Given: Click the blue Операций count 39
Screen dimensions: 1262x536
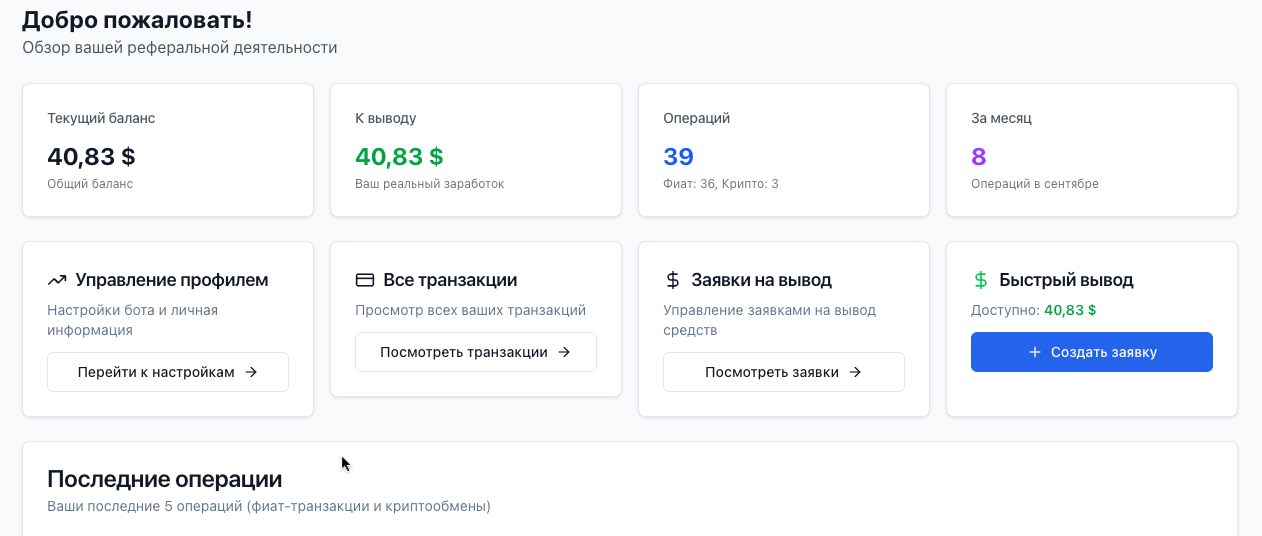Looking at the screenshot, I should (678, 156).
